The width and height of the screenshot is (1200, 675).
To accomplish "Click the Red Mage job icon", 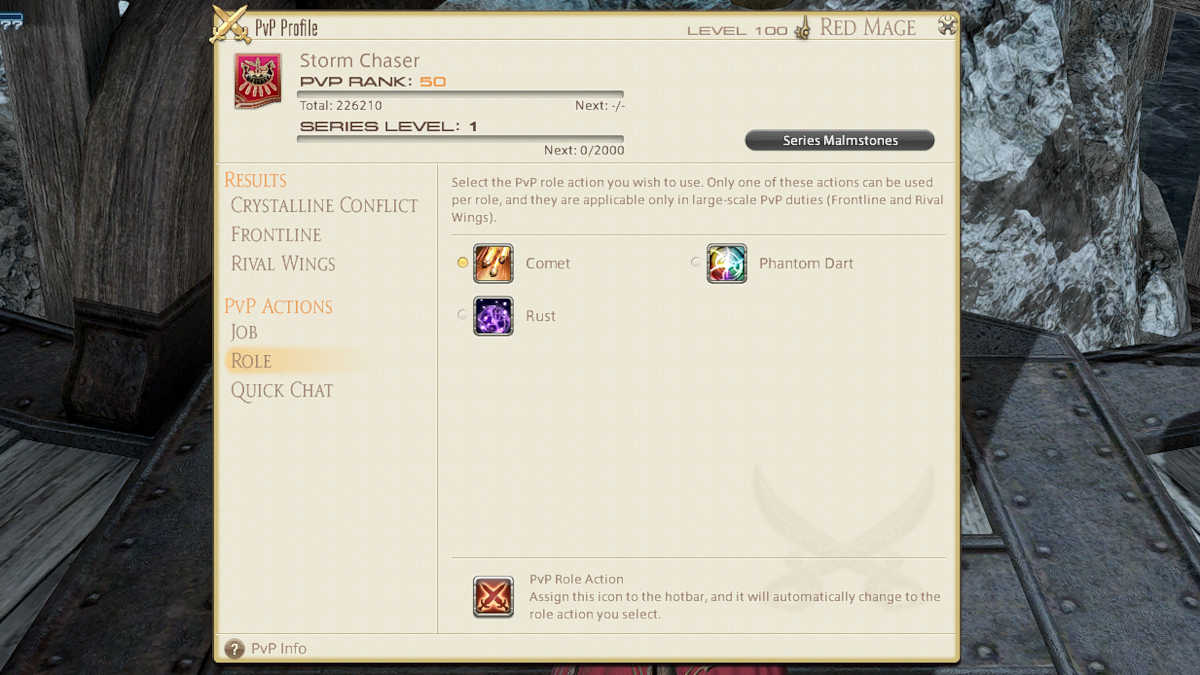I will point(802,29).
